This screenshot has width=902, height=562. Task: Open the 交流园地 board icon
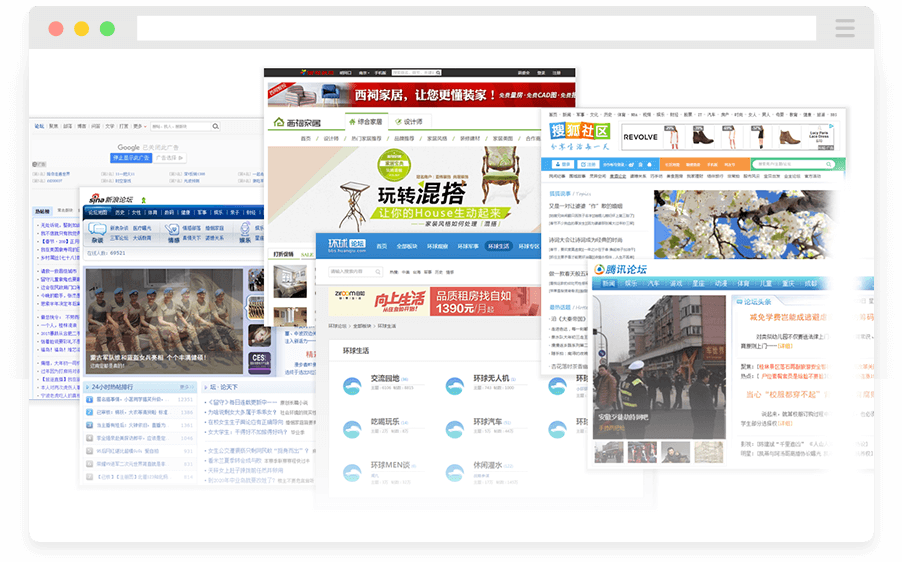tap(353, 384)
